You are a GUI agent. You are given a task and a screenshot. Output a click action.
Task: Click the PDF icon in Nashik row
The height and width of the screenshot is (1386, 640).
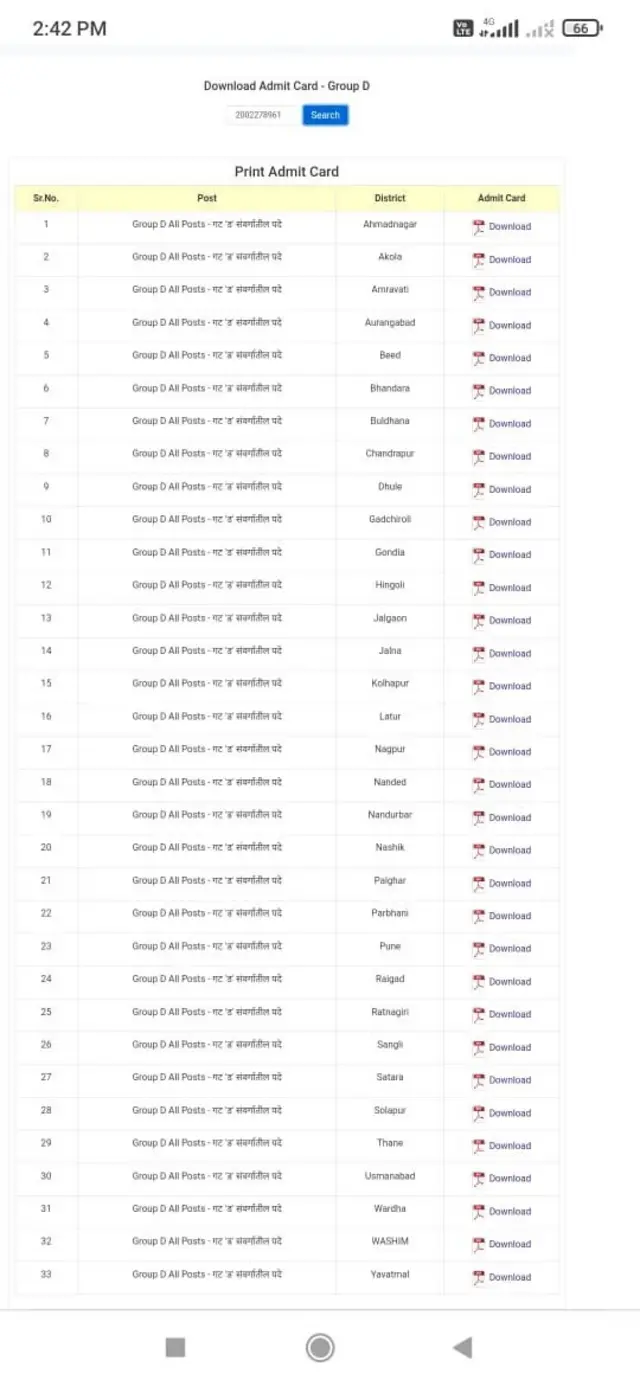point(478,851)
